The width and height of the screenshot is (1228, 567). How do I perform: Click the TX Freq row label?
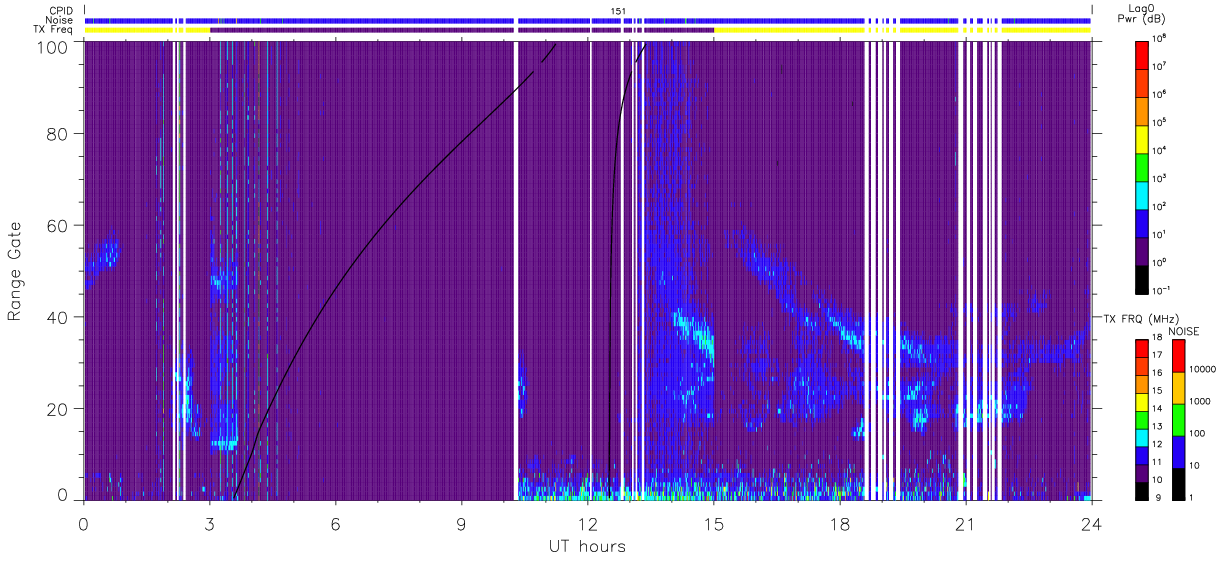point(52,30)
